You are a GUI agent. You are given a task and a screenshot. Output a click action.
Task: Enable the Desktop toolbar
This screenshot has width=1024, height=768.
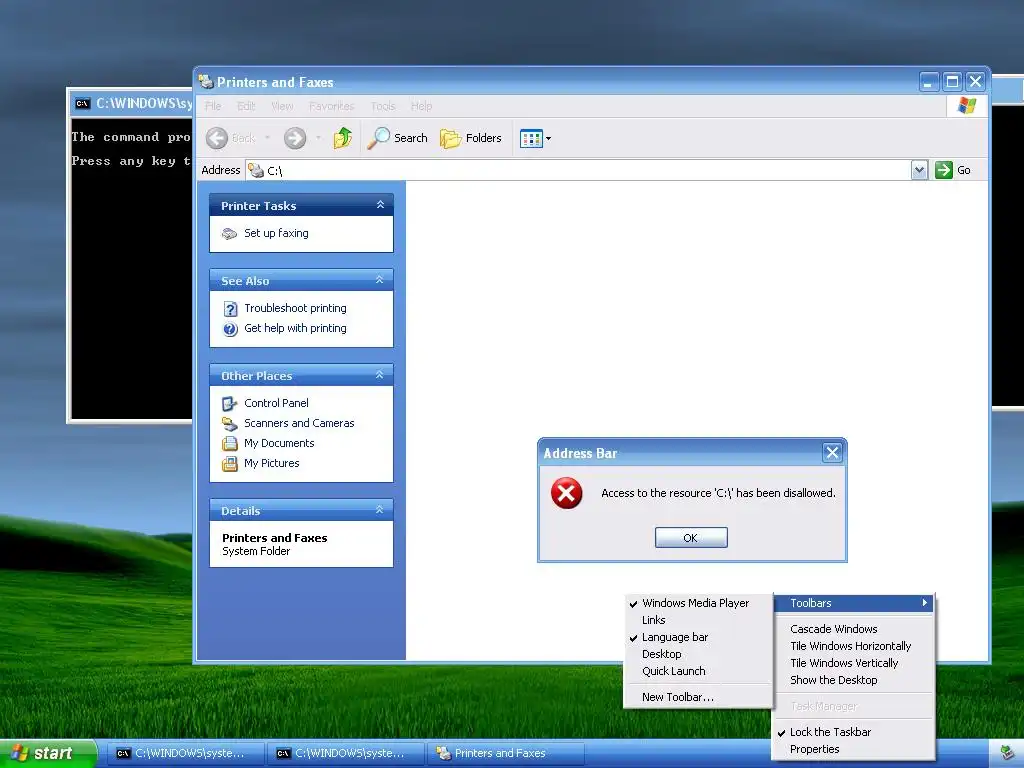coord(696,654)
